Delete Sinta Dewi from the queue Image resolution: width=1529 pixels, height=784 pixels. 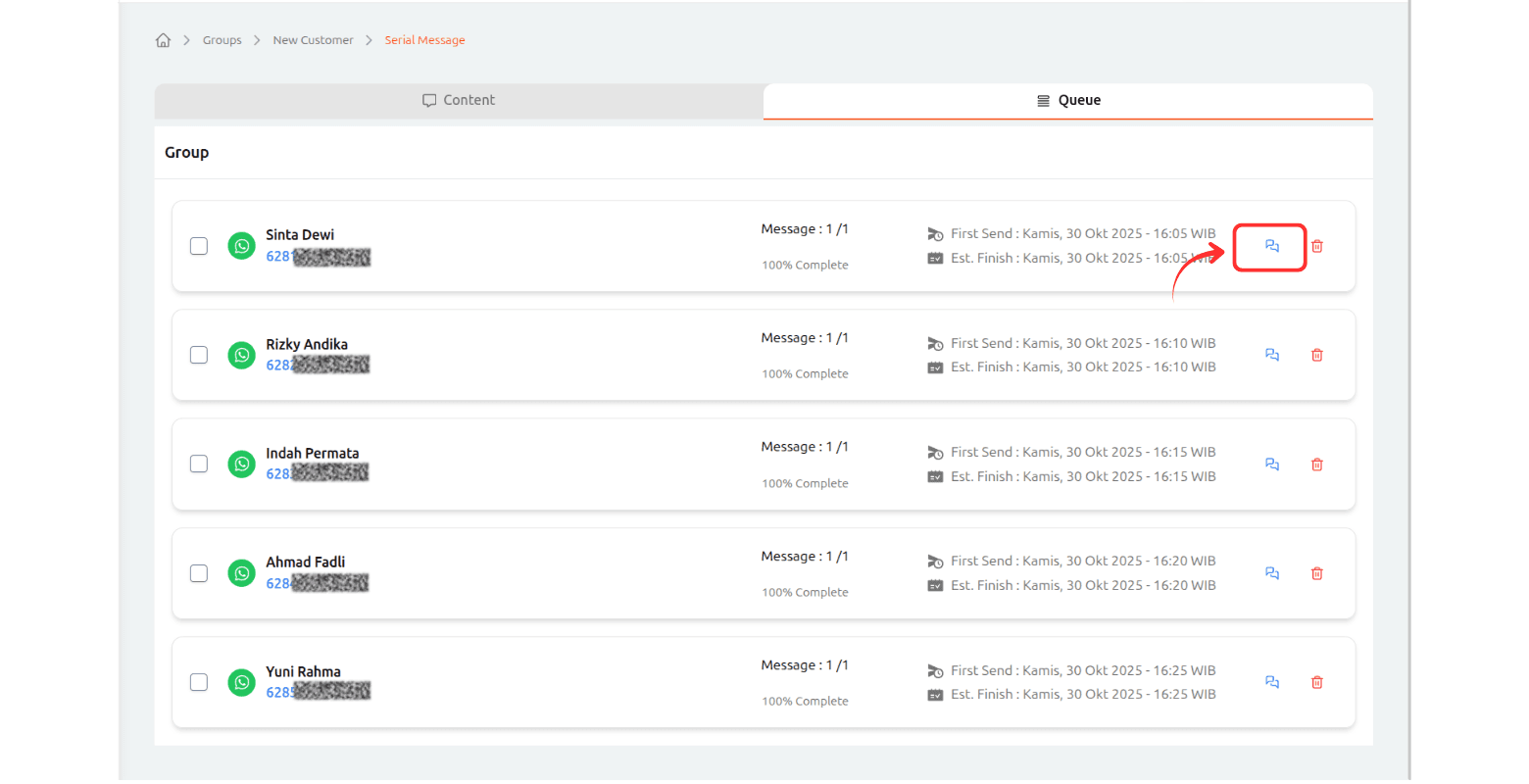[x=1316, y=246]
